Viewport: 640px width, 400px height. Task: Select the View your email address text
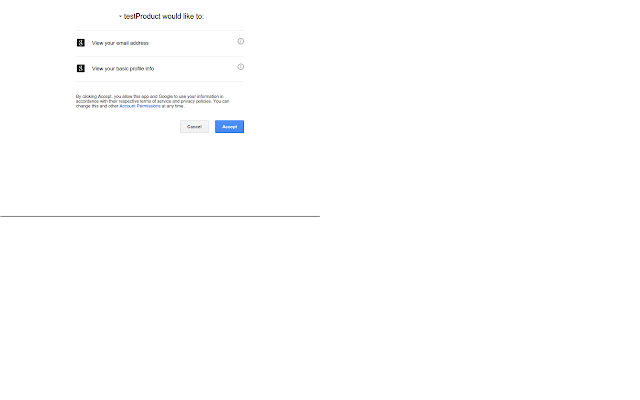120,43
